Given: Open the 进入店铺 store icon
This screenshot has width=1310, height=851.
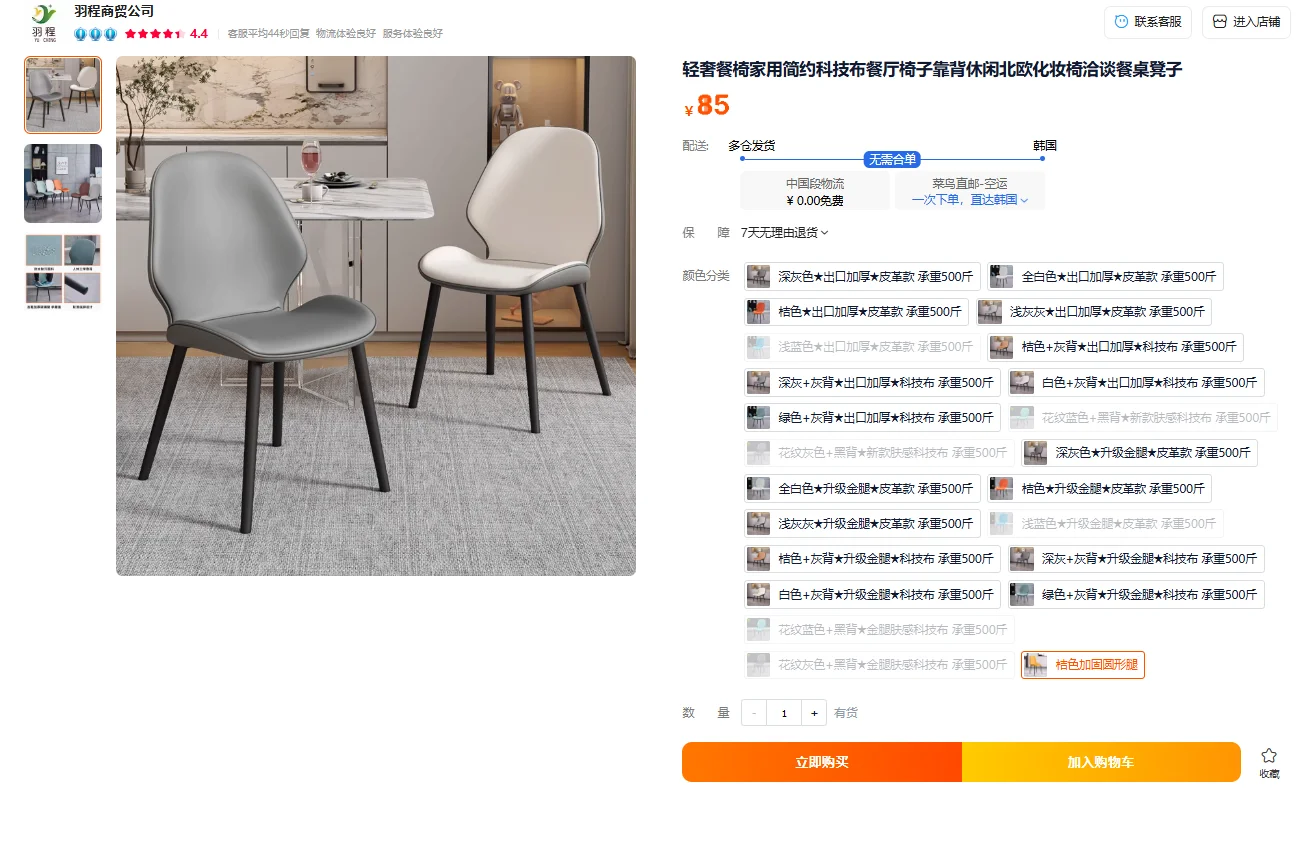Looking at the screenshot, I should point(1219,22).
